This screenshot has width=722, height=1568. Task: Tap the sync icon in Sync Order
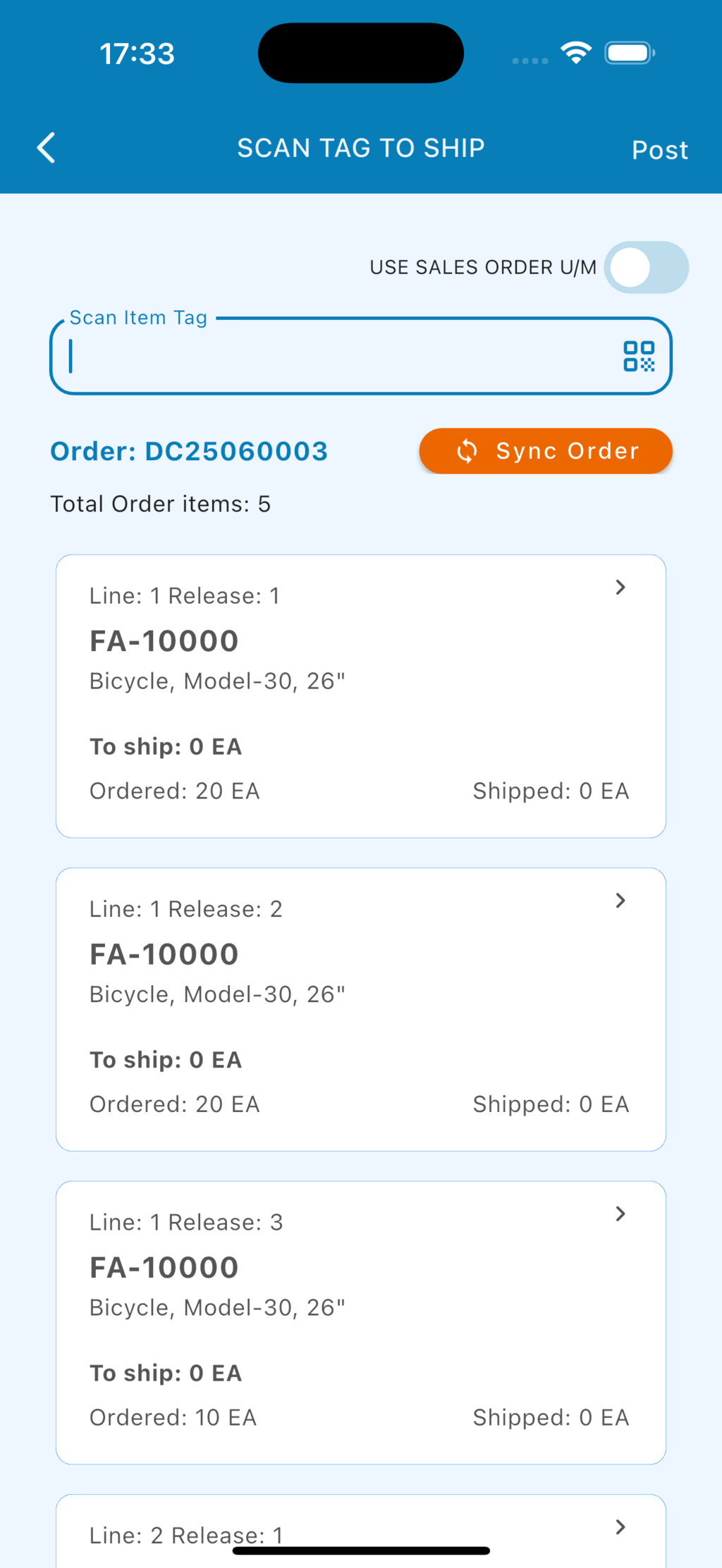tap(467, 451)
